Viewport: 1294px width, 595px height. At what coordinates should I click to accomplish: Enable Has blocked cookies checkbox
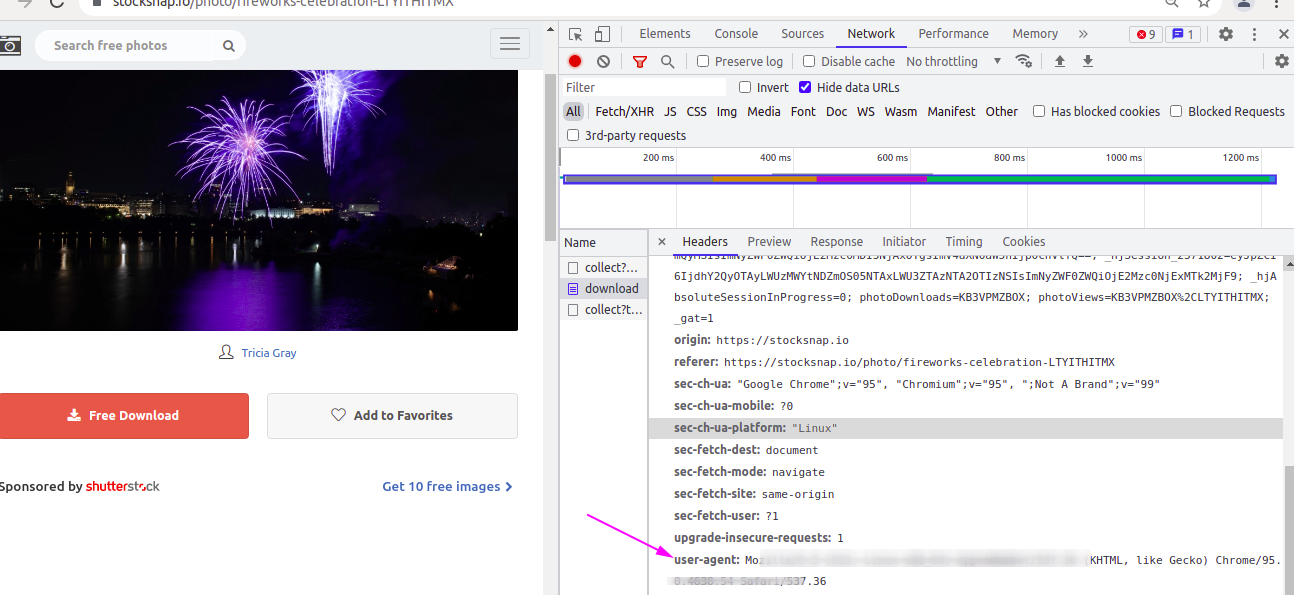click(1039, 111)
